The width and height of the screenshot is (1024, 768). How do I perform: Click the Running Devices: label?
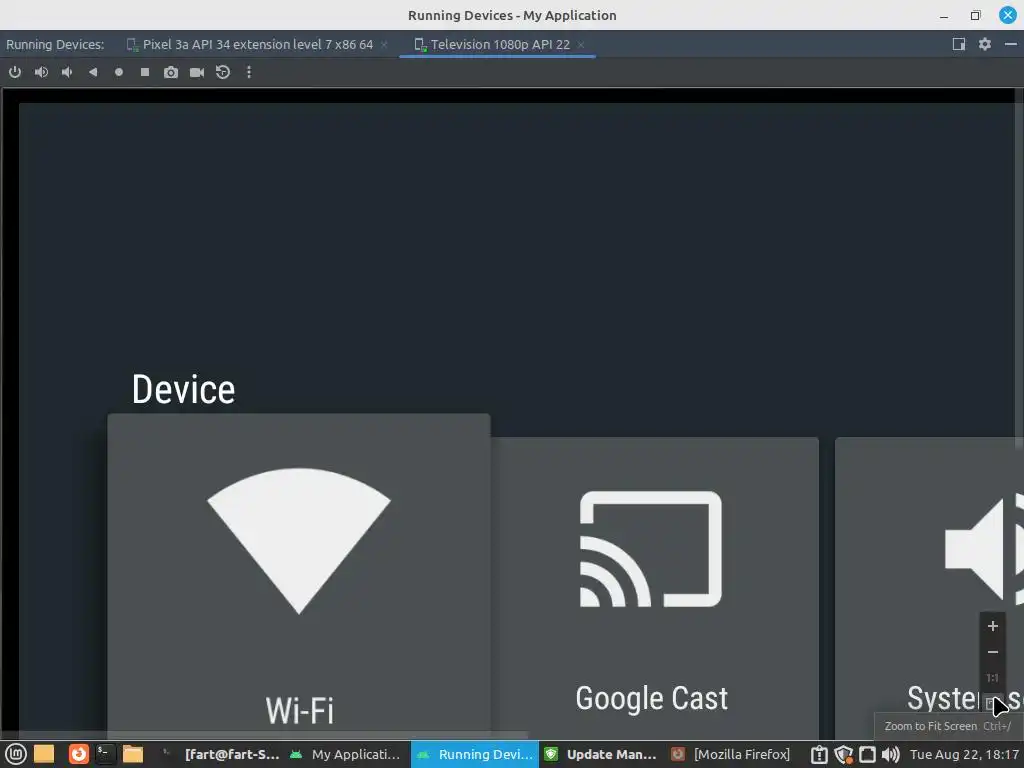point(55,44)
